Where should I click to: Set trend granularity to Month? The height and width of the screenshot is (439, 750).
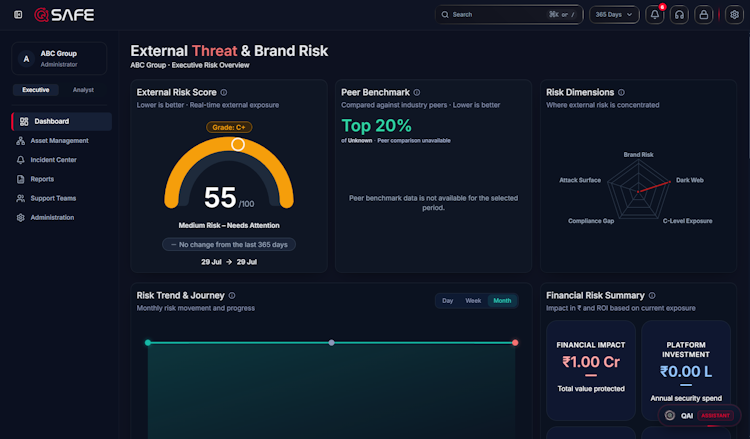[x=502, y=300]
